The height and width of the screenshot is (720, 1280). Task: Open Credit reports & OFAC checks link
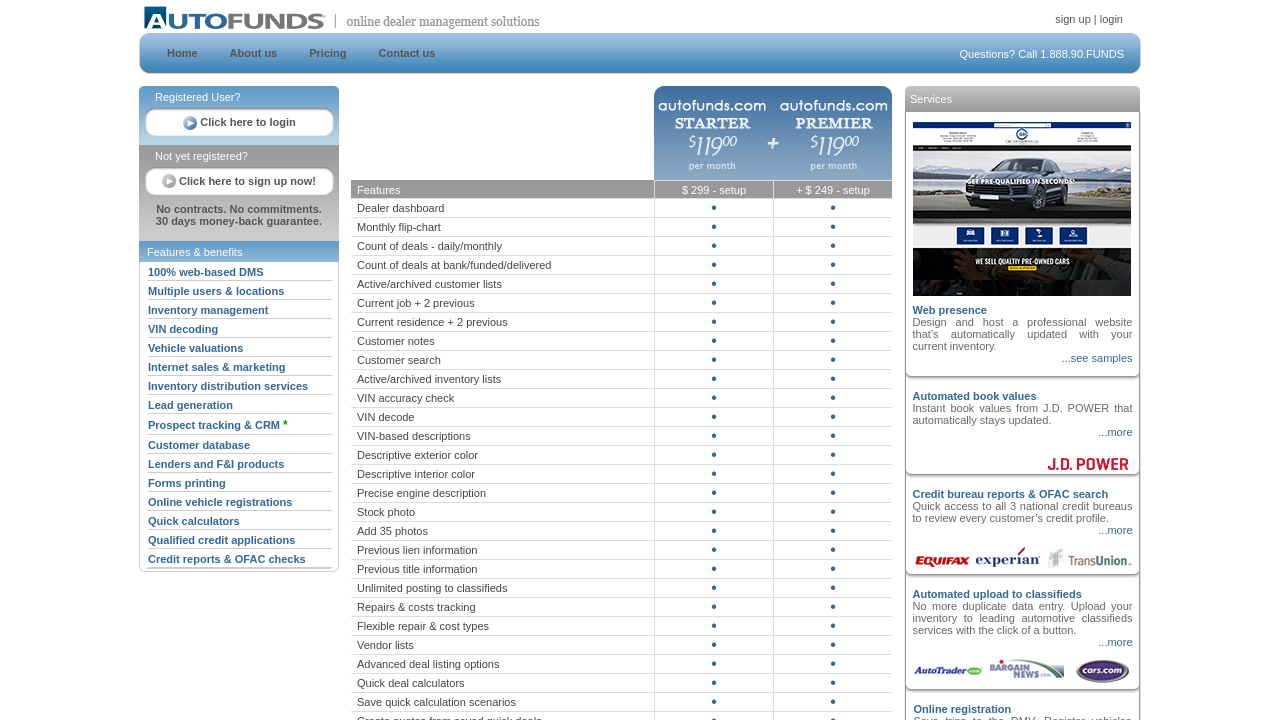click(x=227, y=559)
